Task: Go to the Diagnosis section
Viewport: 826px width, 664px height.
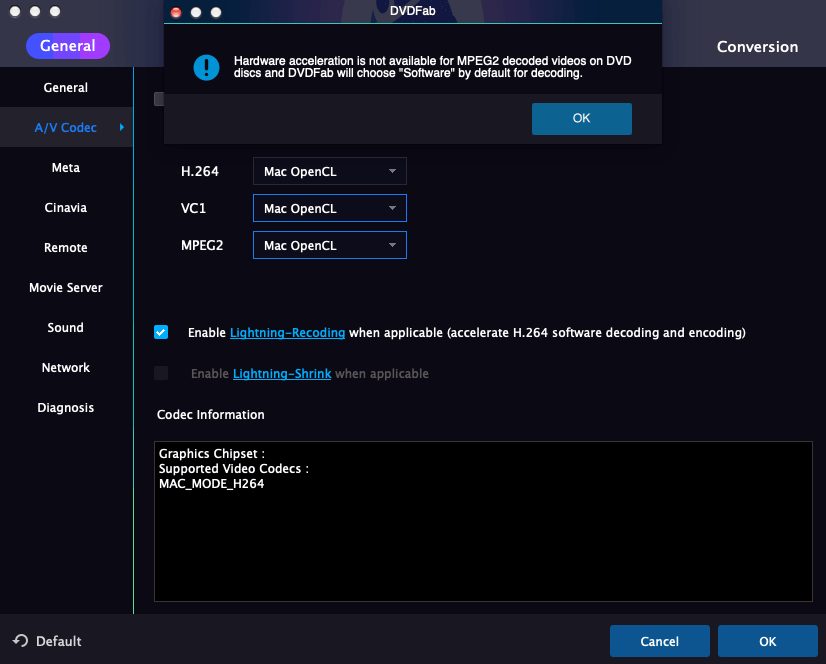Action: [x=66, y=408]
